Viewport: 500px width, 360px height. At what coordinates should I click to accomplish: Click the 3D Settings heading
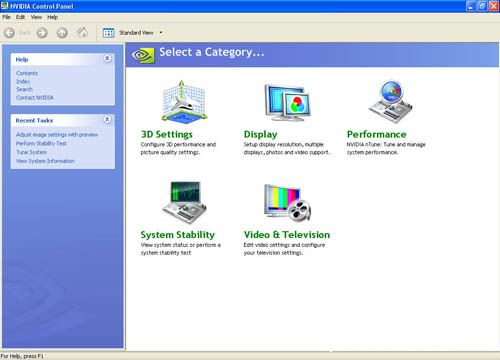167,134
